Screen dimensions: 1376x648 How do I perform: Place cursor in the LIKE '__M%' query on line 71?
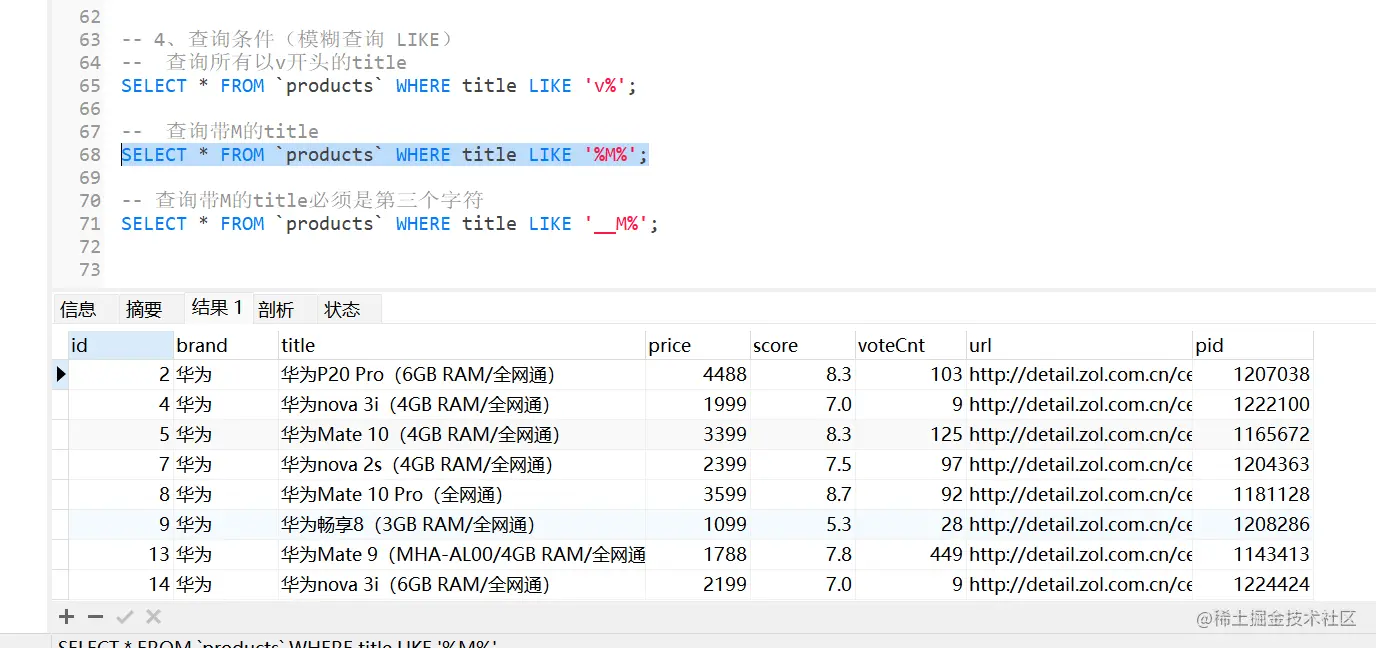click(x=390, y=224)
